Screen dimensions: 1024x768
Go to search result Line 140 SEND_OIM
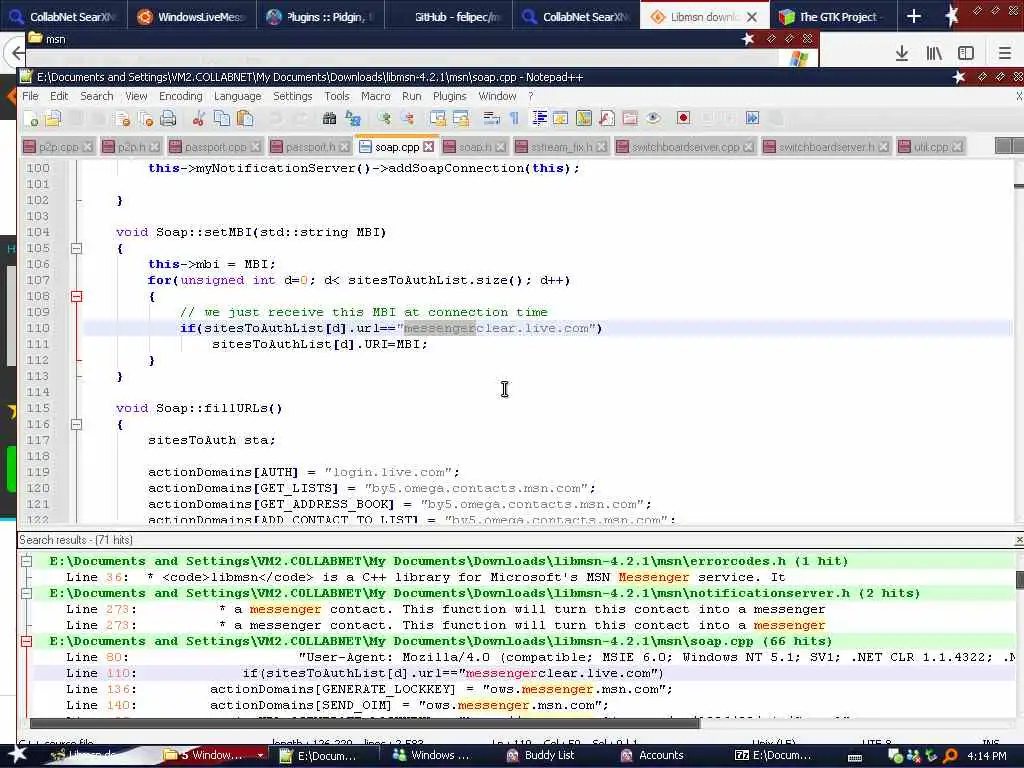(337, 705)
